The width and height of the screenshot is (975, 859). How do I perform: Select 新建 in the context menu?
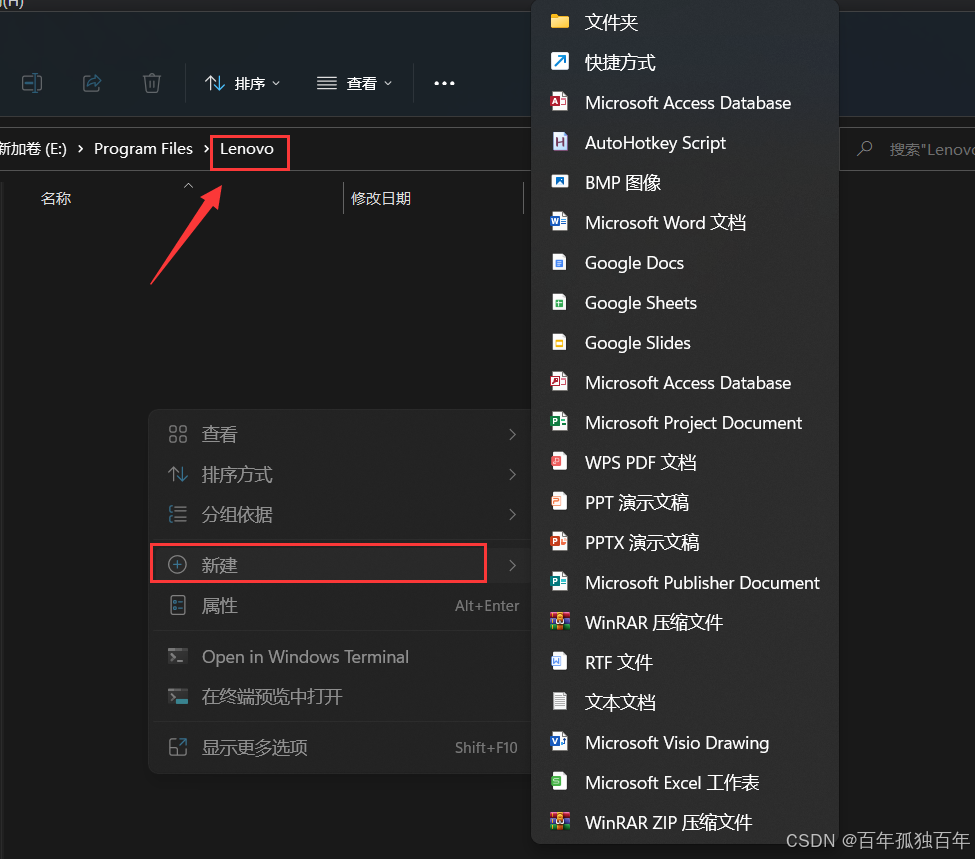pos(341,565)
